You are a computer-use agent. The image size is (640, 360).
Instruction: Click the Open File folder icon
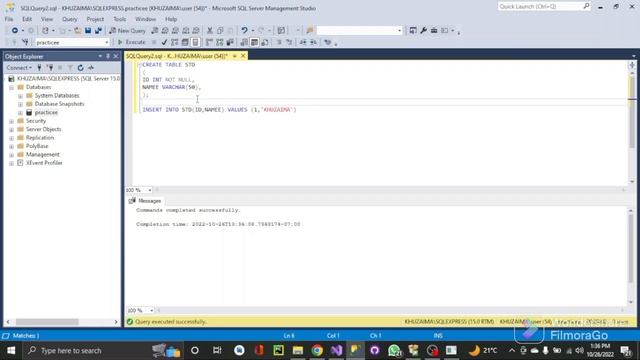(x=77, y=31)
